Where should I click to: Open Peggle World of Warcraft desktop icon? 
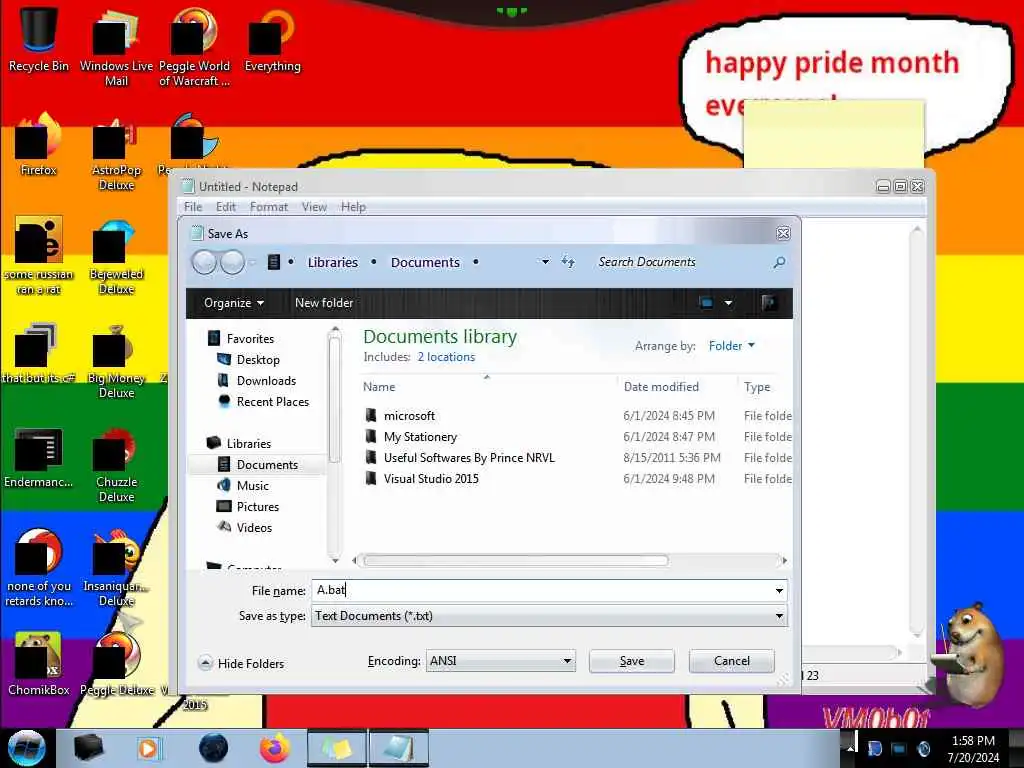click(x=194, y=47)
